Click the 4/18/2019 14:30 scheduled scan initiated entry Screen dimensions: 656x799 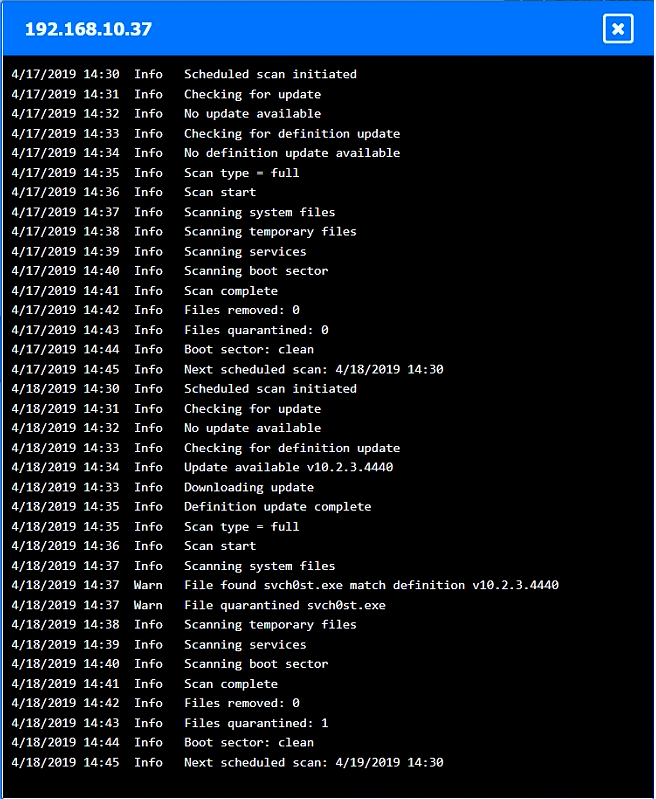[270, 389]
